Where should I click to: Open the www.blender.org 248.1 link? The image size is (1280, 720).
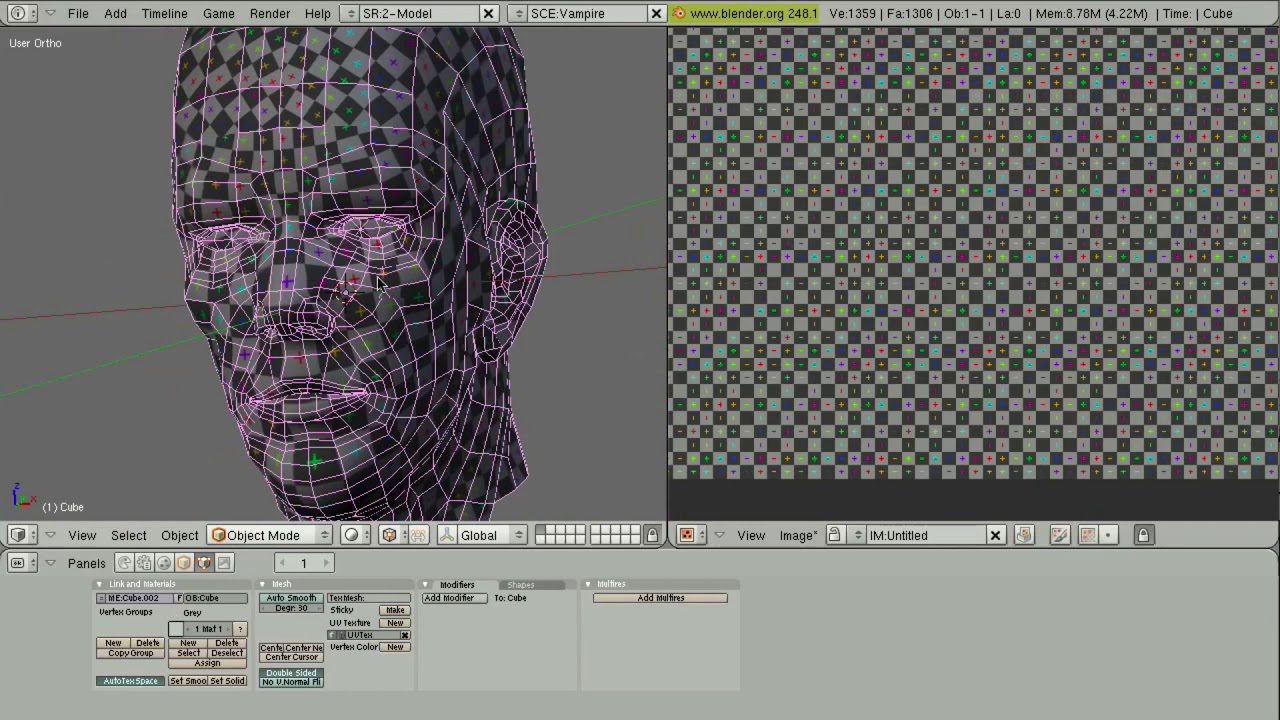[745, 14]
